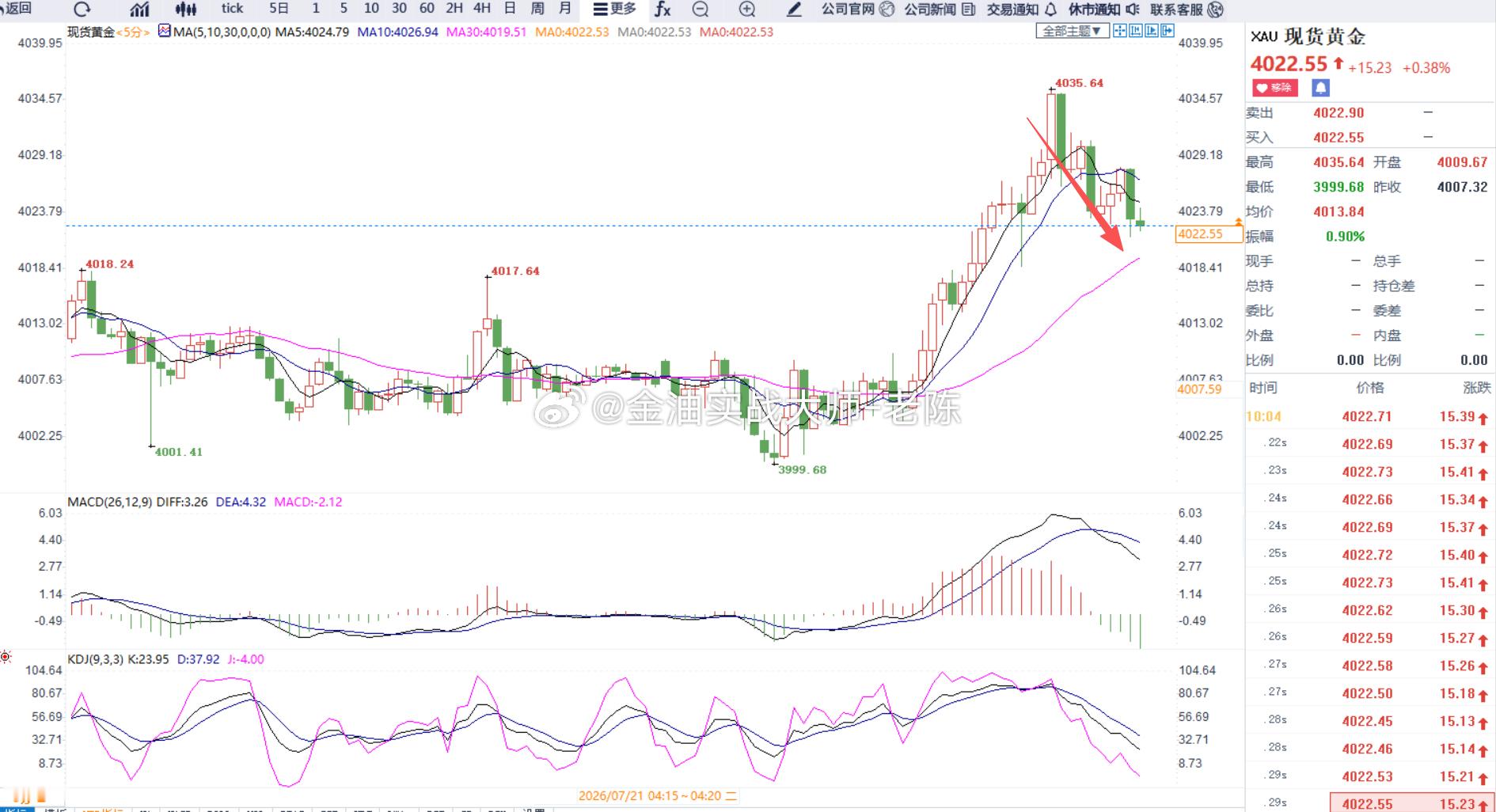The image size is (1496, 812).
Task: Click the 最低 value 3999.68
Action: [x=1338, y=187]
